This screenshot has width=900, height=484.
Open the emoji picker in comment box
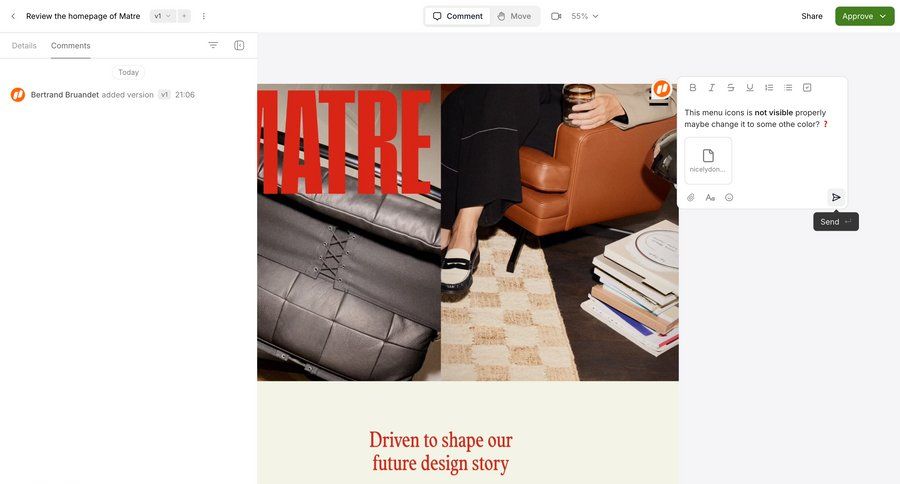pyautogui.click(x=729, y=198)
